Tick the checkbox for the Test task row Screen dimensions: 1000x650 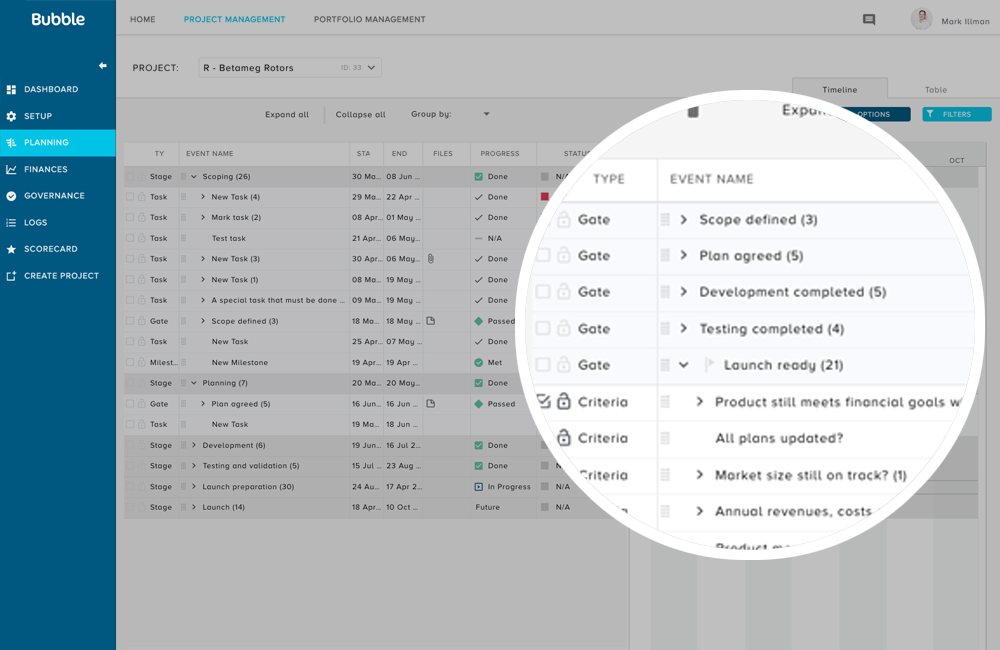[130, 238]
